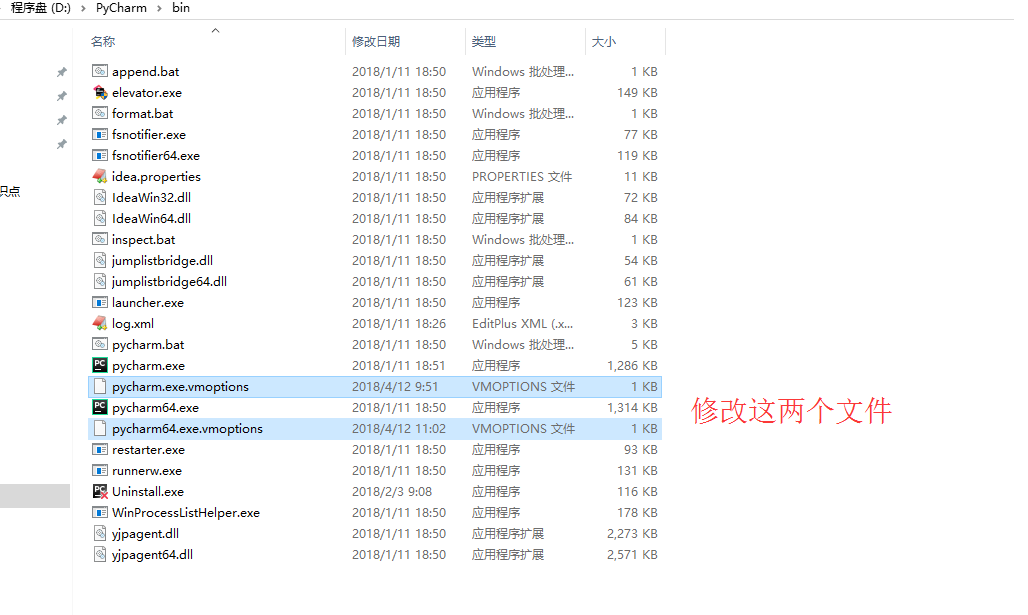The height and width of the screenshot is (615, 1028).
Task: Click the date 2018/4/12 9:51
Action: click(395, 386)
